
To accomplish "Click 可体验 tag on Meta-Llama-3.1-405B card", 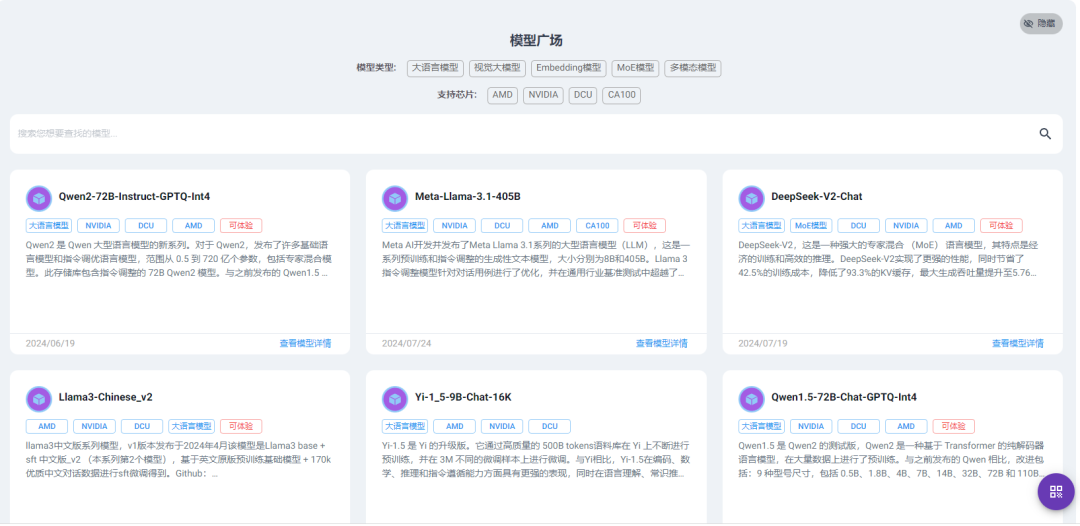I will pos(645,226).
